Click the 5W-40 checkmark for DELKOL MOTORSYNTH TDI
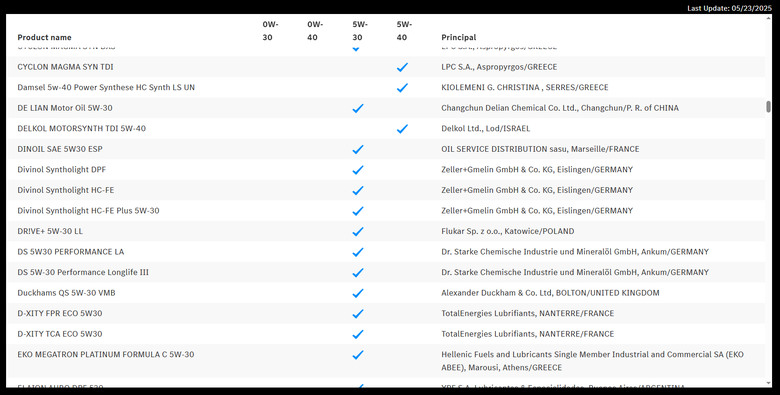Image resolution: width=780 pixels, height=395 pixels. [x=402, y=129]
